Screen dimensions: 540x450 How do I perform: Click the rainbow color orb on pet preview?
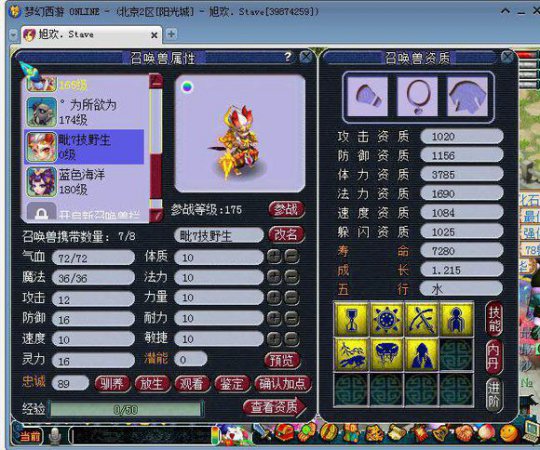[x=187, y=87]
